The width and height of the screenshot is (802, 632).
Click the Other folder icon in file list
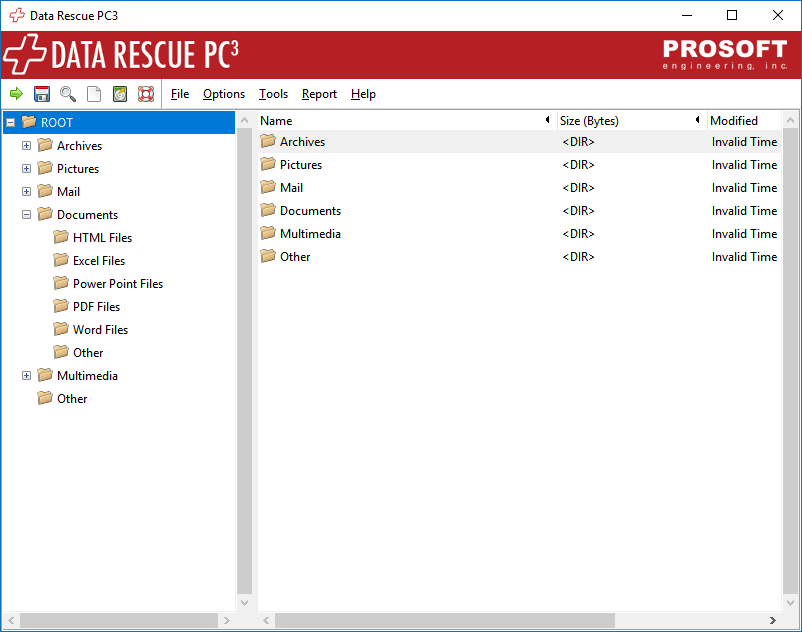click(268, 256)
